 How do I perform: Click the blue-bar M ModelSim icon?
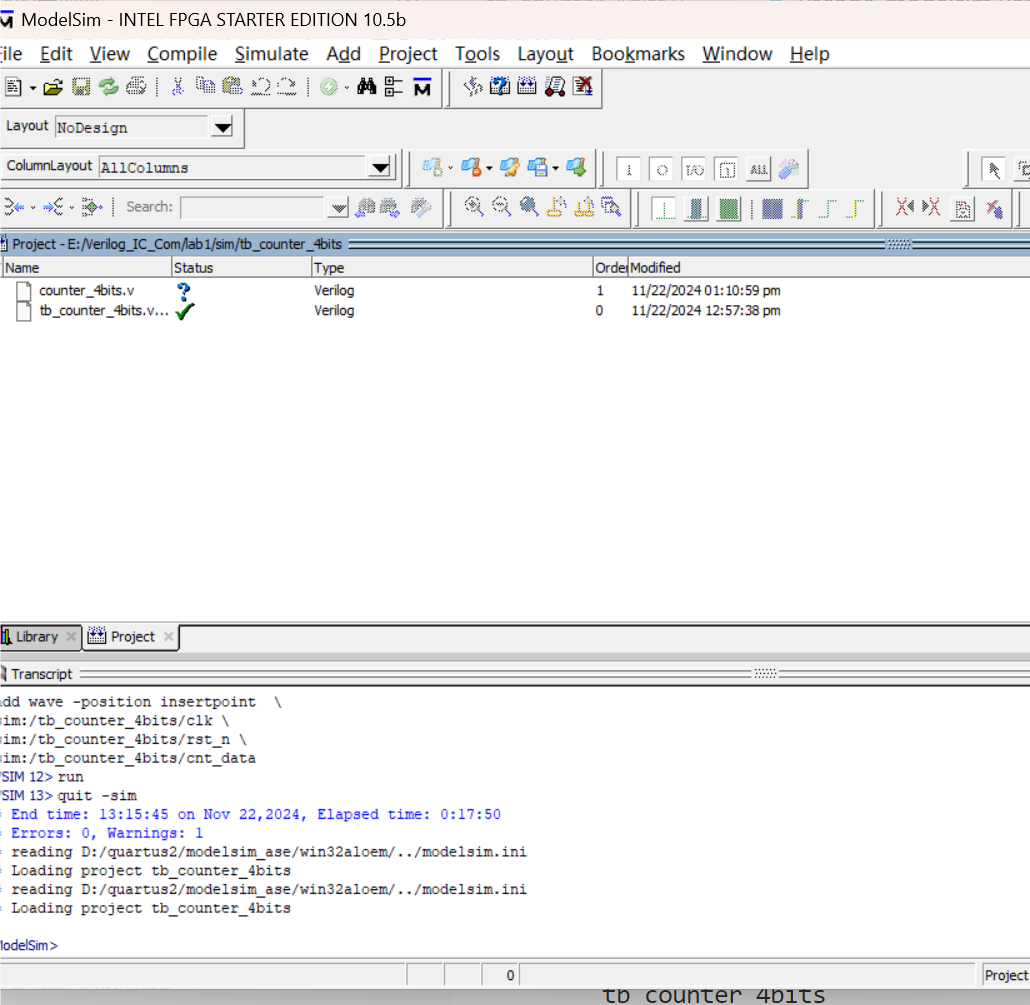[x=422, y=87]
